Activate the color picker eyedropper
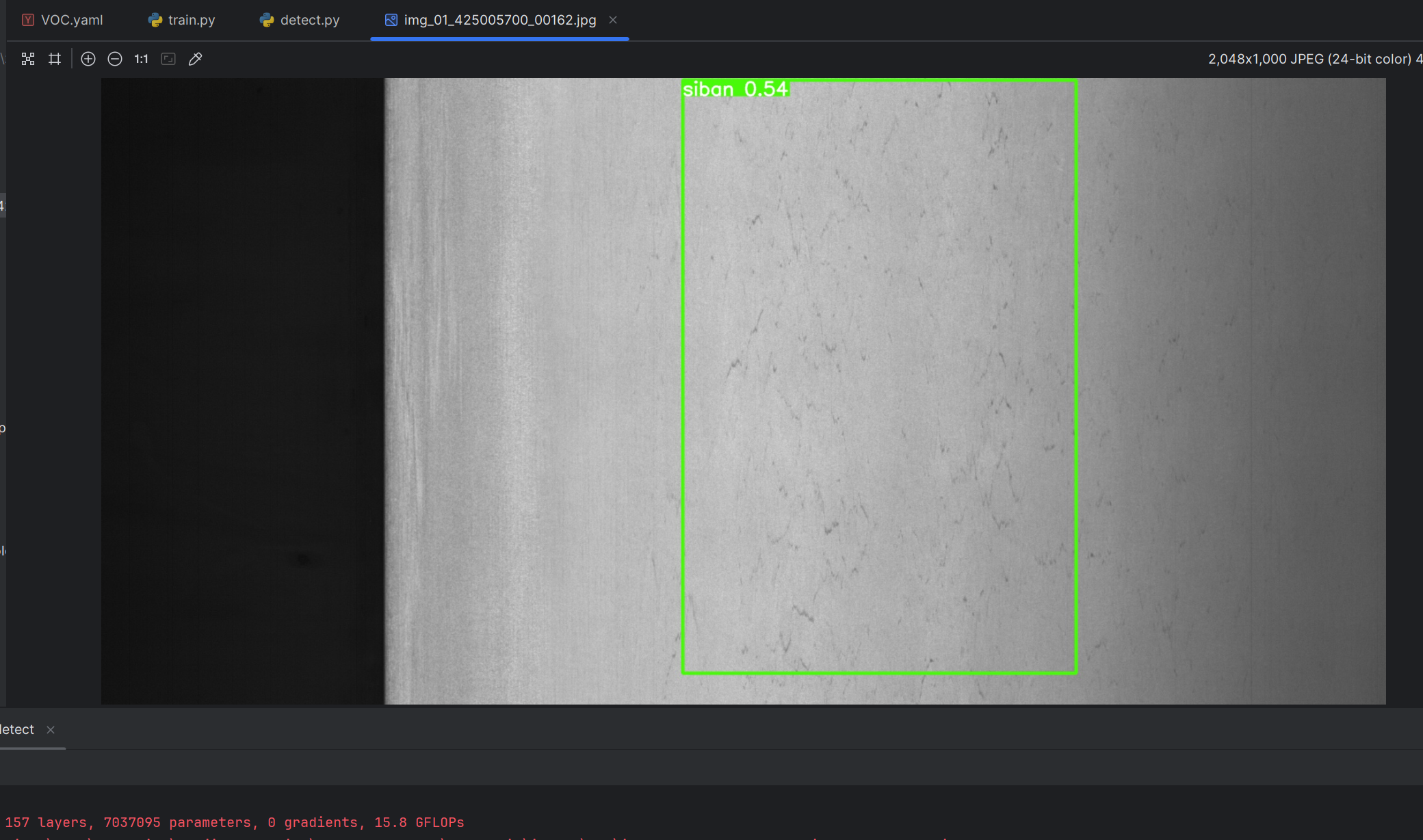 pos(195,59)
